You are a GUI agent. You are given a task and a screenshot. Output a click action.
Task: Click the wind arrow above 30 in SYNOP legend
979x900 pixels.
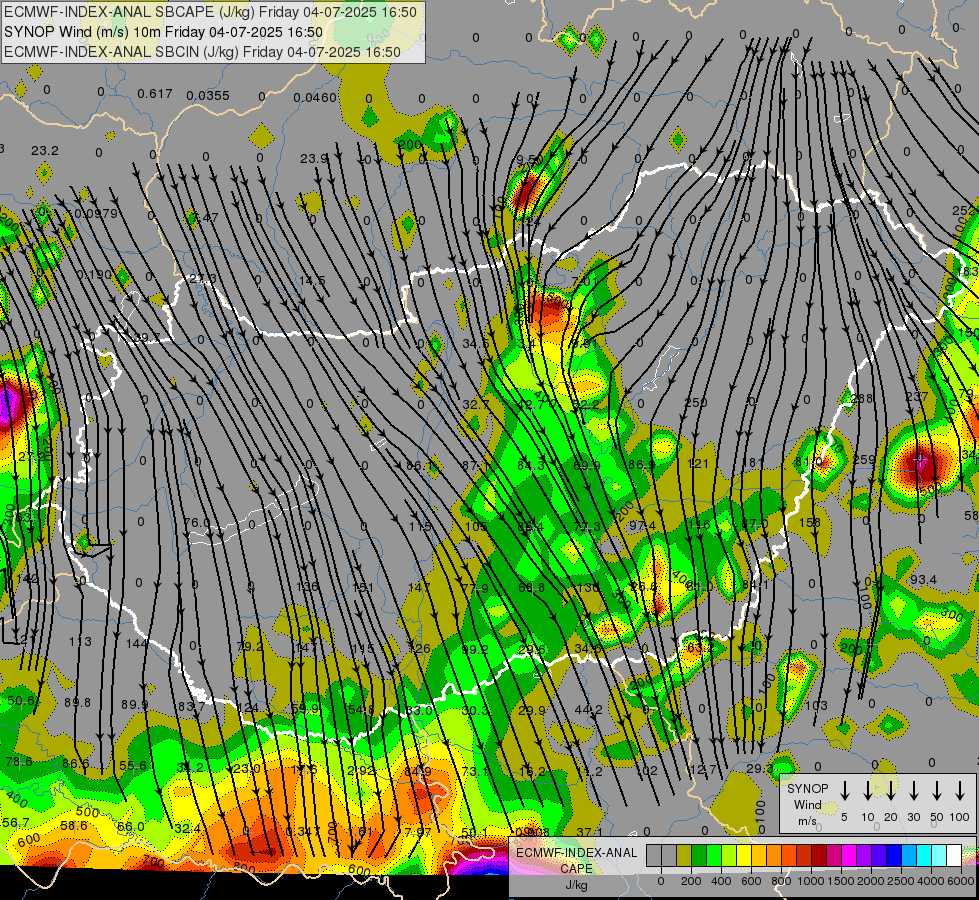[913, 791]
